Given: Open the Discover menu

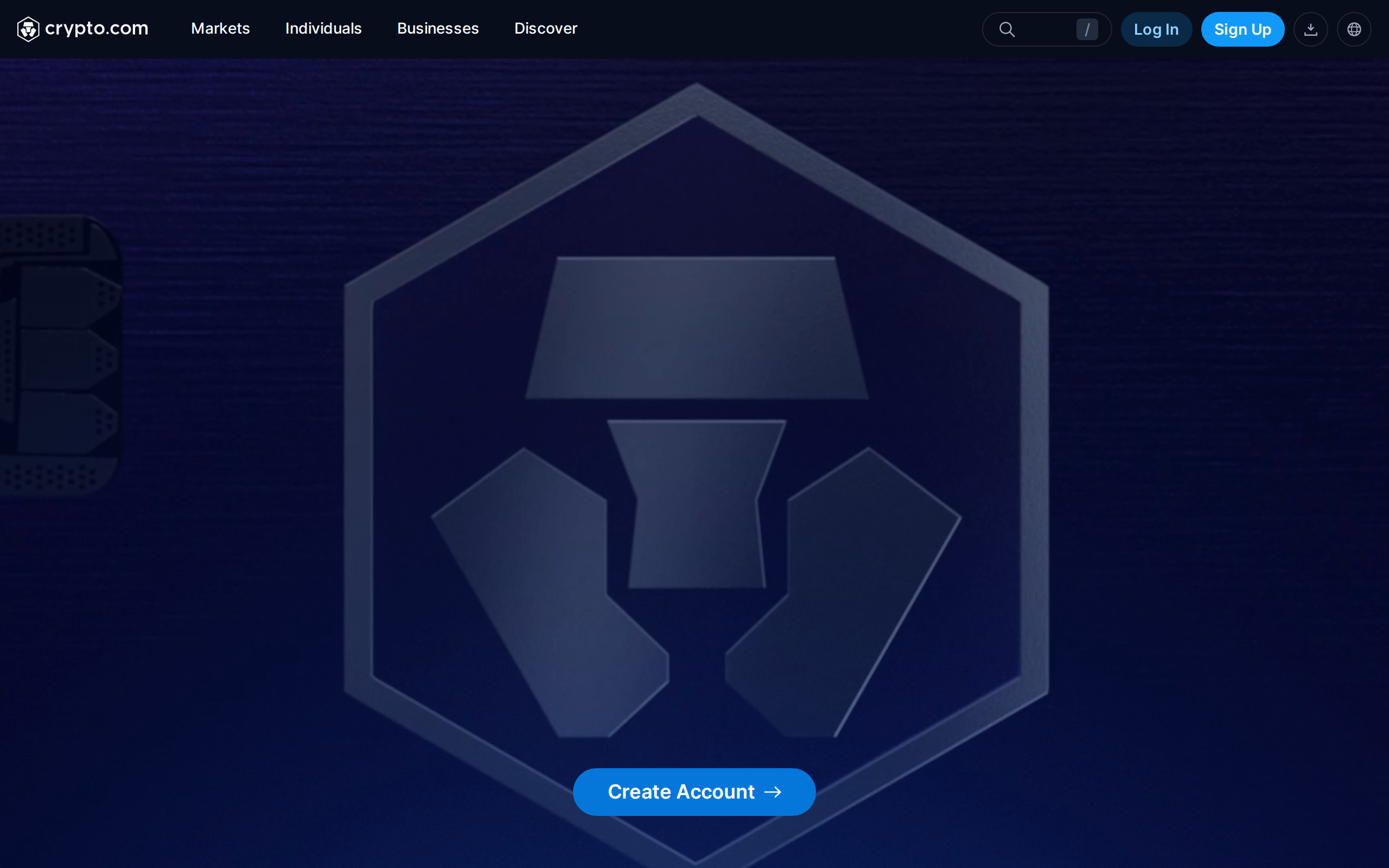Looking at the screenshot, I should pyautogui.click(x=545, y=28).
